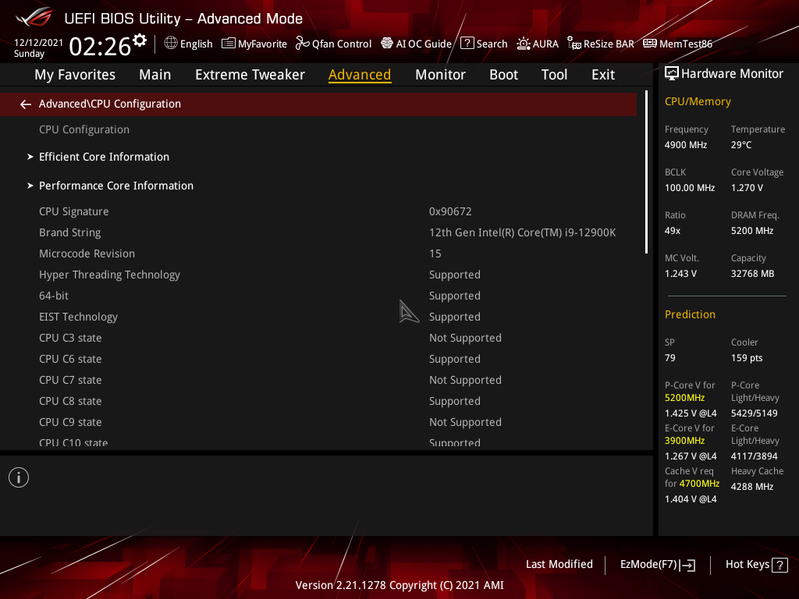Click the vertical scrollbar of the settings list

pyautogui.click(x=646, y=172)
